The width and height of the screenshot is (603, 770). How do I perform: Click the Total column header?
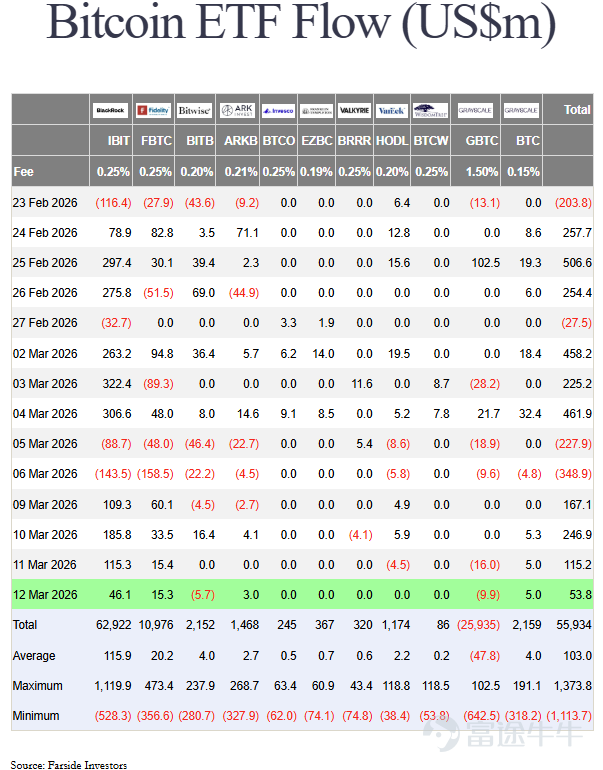pos(576,110)
